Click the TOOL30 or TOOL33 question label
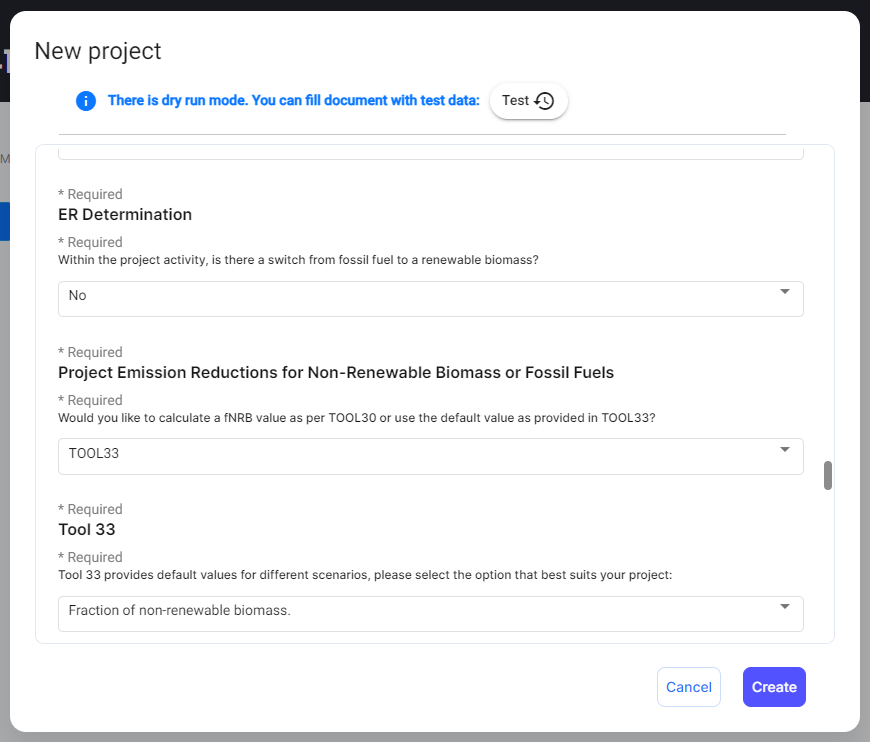 coord(356,417)
